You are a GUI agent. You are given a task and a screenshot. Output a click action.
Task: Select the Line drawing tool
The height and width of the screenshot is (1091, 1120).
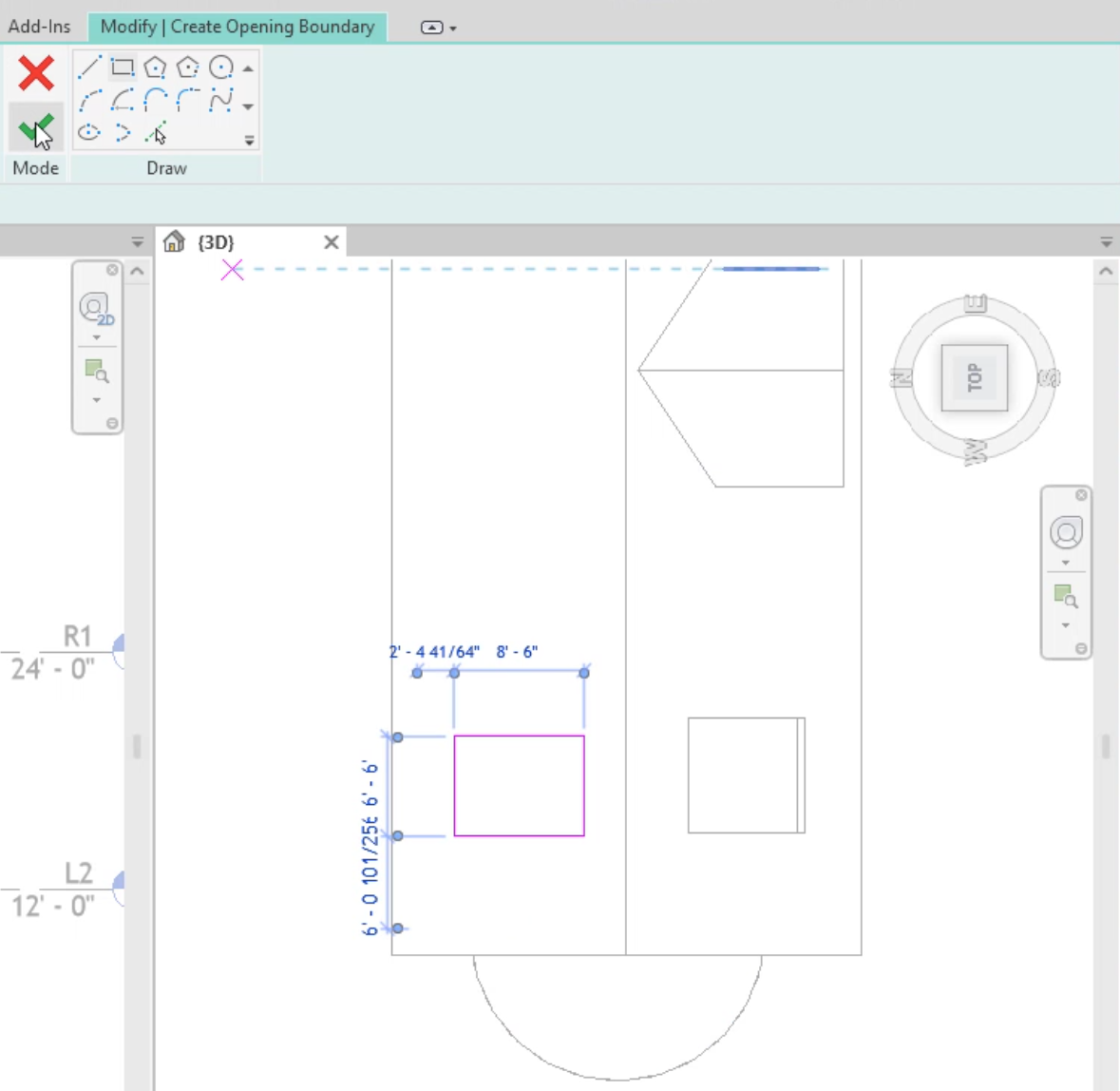coord(87,67)
